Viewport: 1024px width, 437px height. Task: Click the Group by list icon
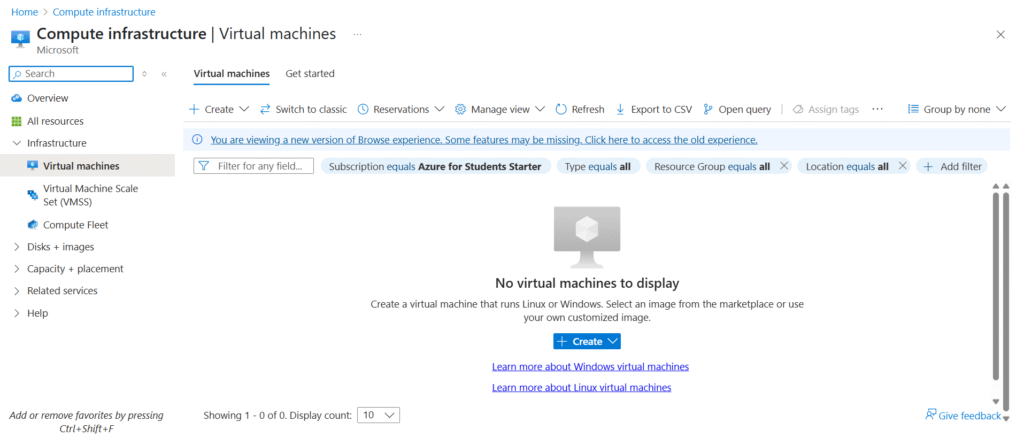click(914, 109)
